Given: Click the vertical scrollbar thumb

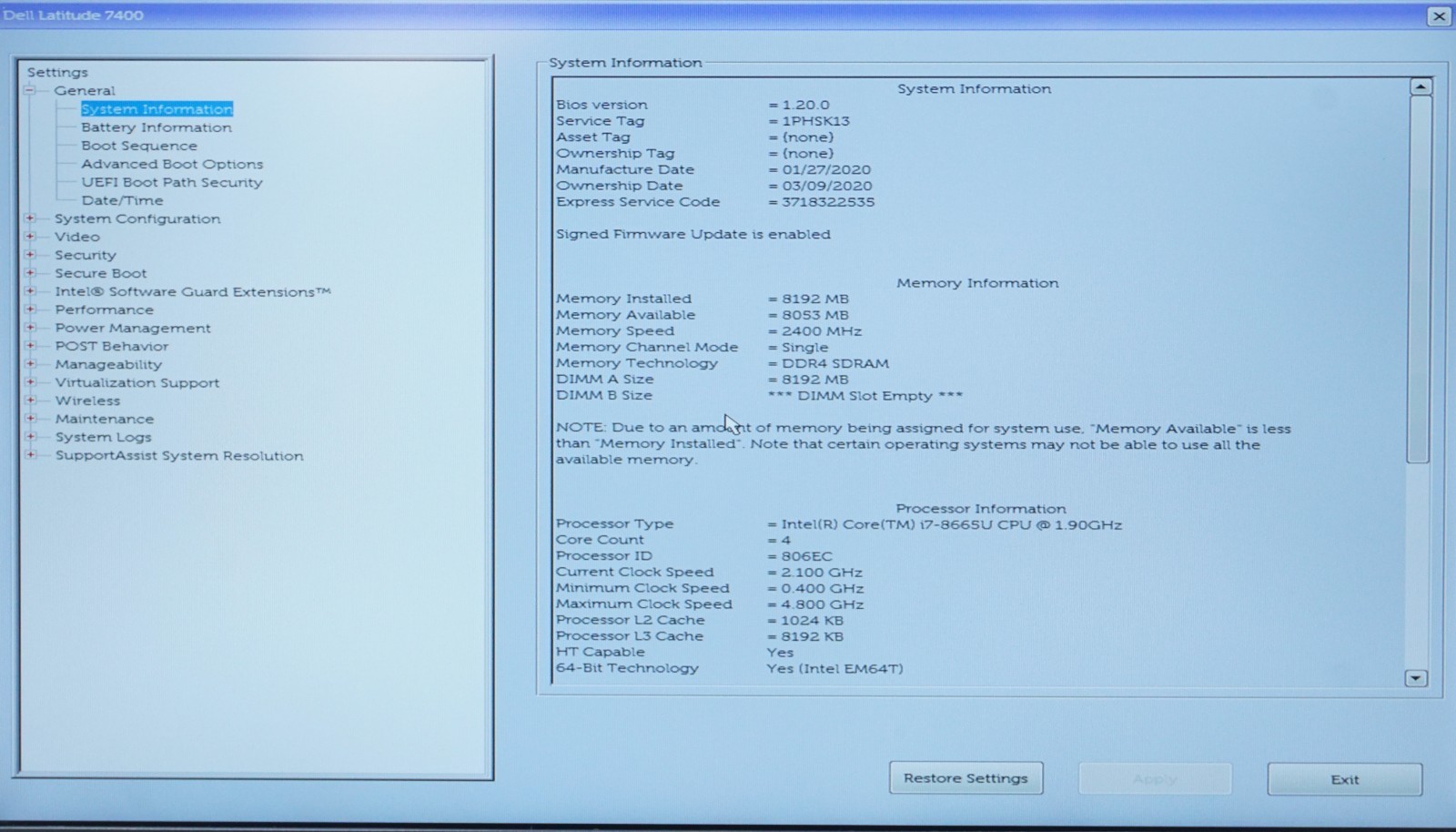Looking at the screenshot, I should coord(1419,279).
